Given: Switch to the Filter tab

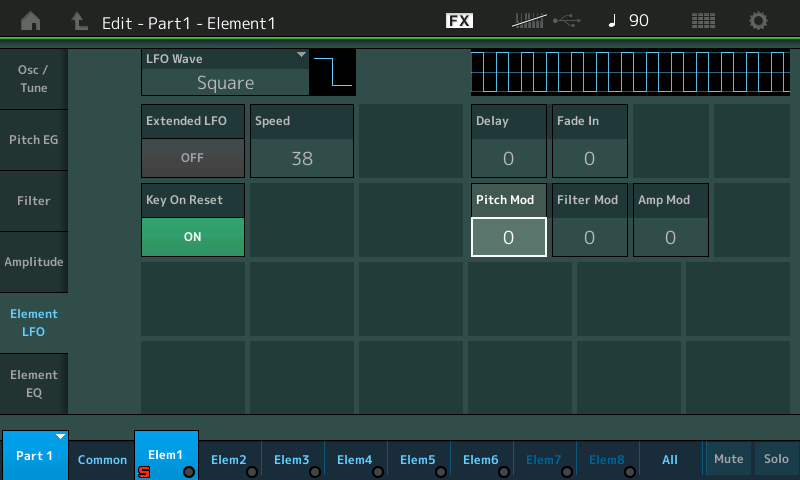Looking at the screenshot, I should [34, 201].
